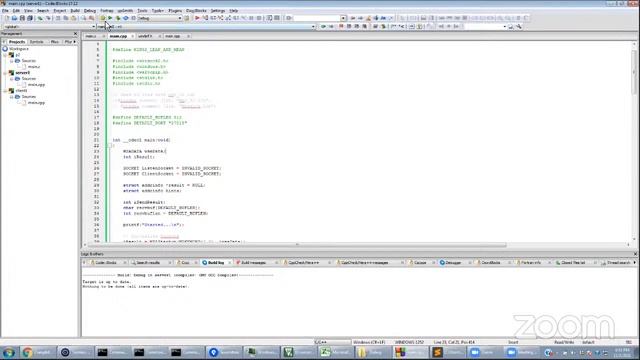
Task: Open the Settings menu
Action: (x=218, y=11)
